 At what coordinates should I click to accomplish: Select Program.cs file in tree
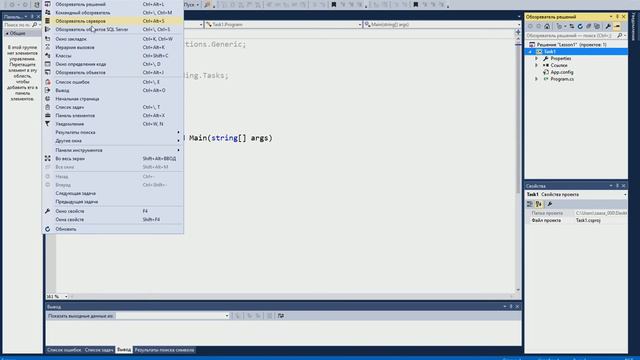pos(562,79)
